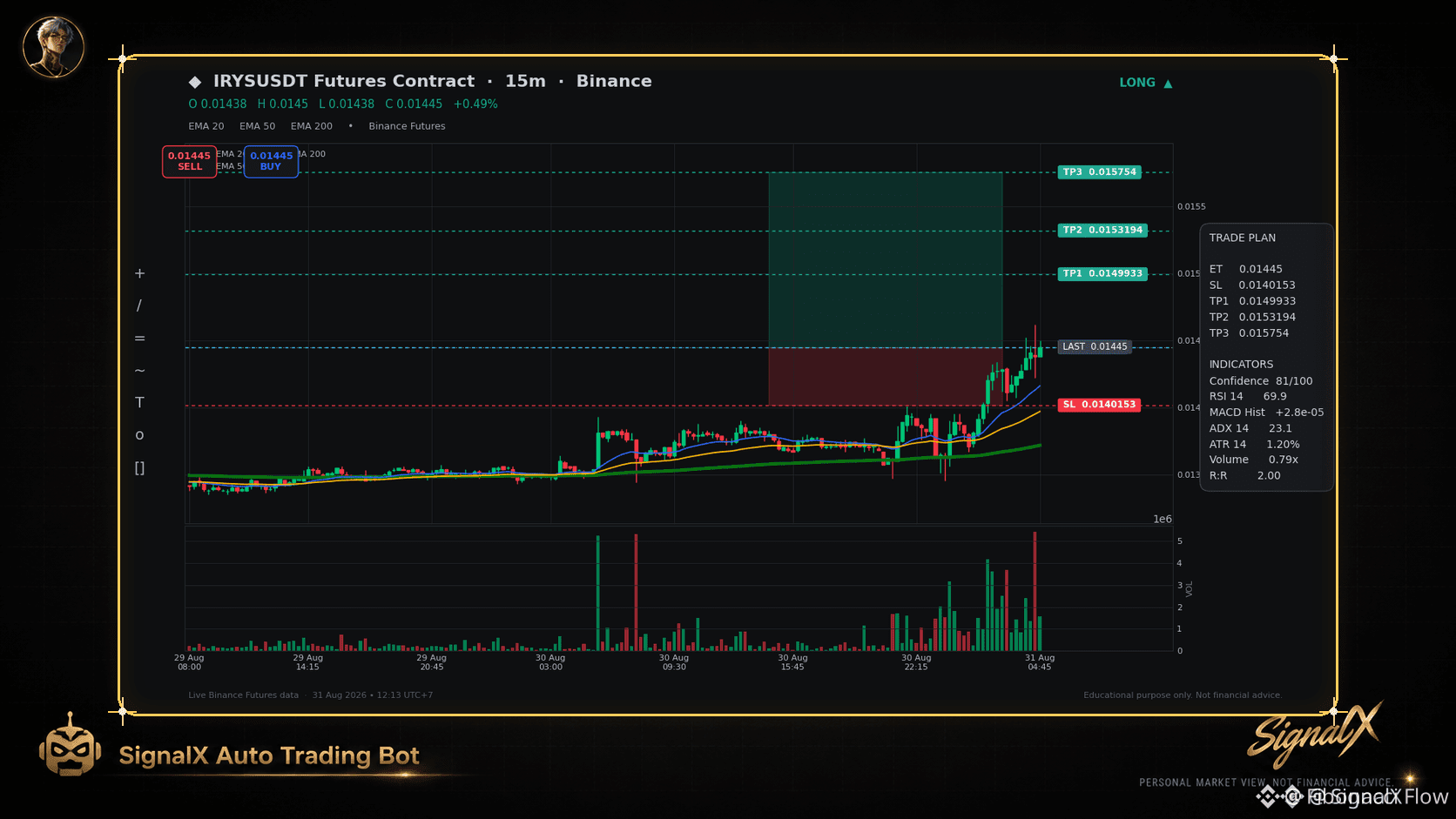This screenshot has width=1456, height=819.
Task: Click the Volume 0.79x row
Action: point(1254,460)
